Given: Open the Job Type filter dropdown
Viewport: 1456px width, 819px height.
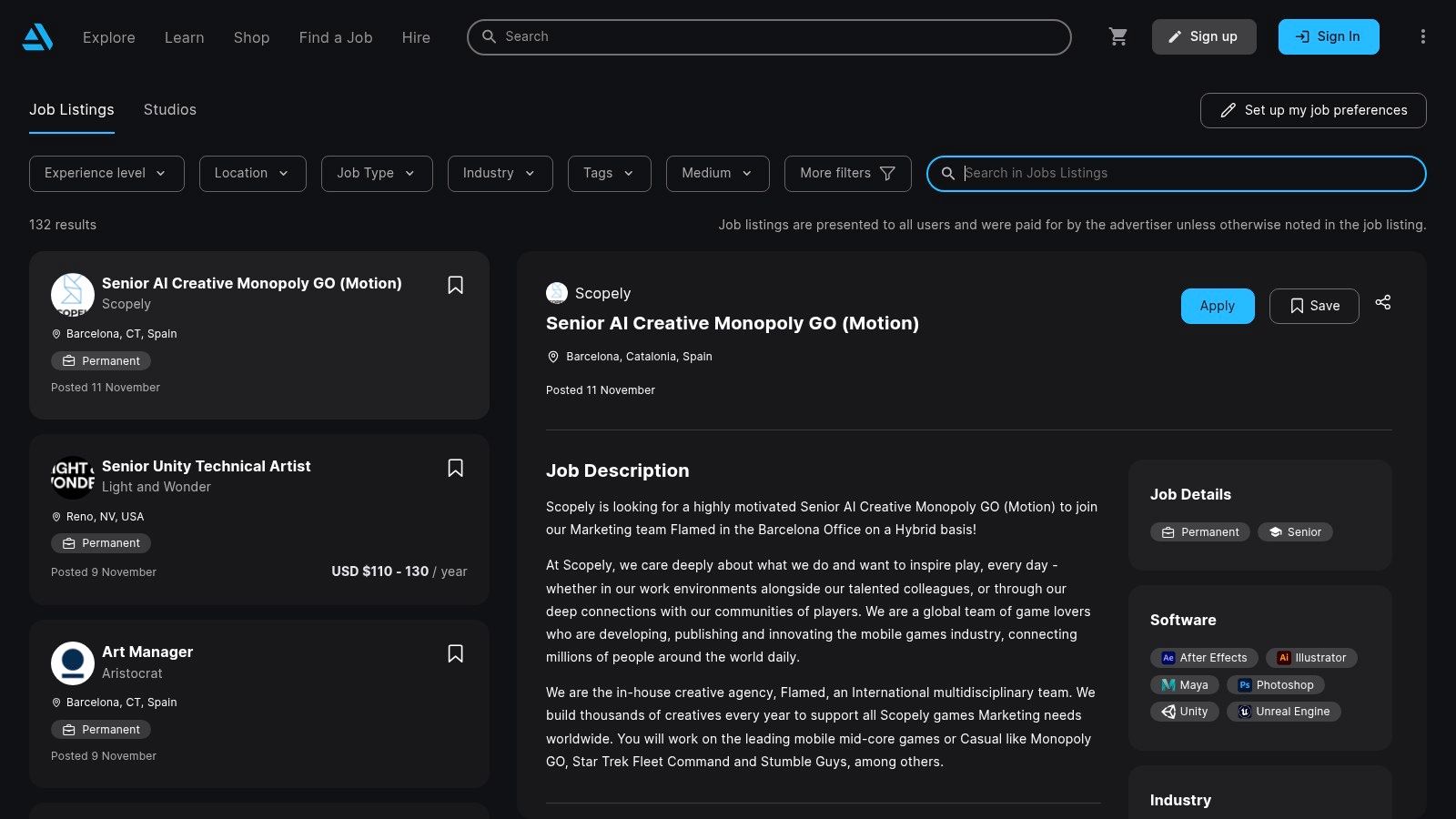Looking at the screenshot, I should (377, 174).
